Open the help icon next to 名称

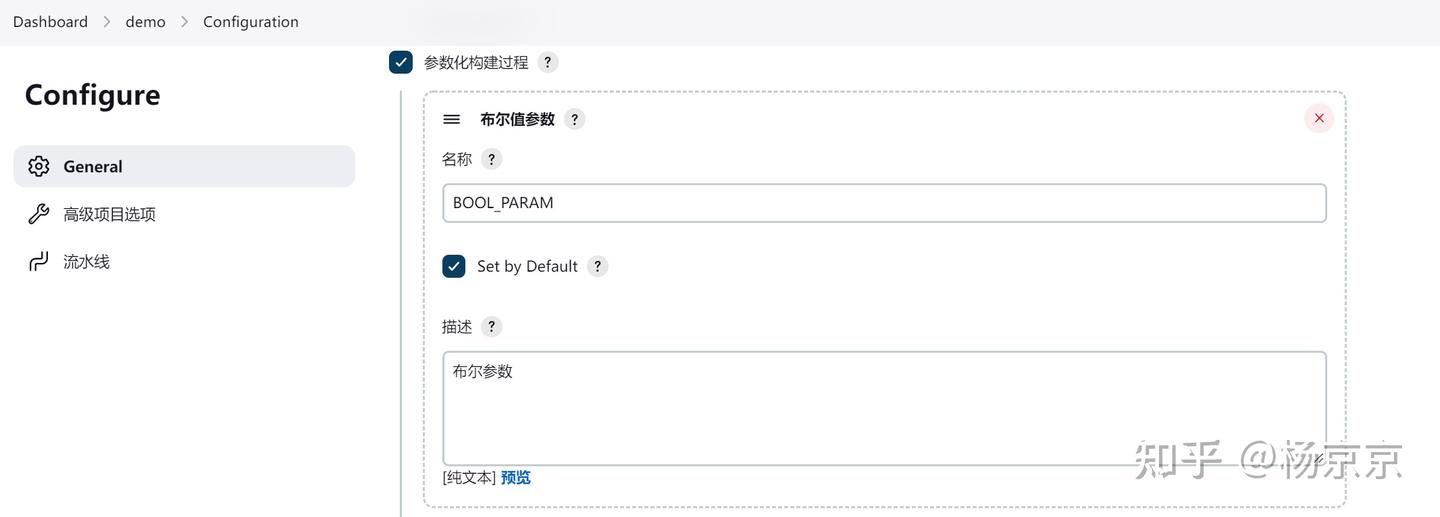(x=491, y=159)
